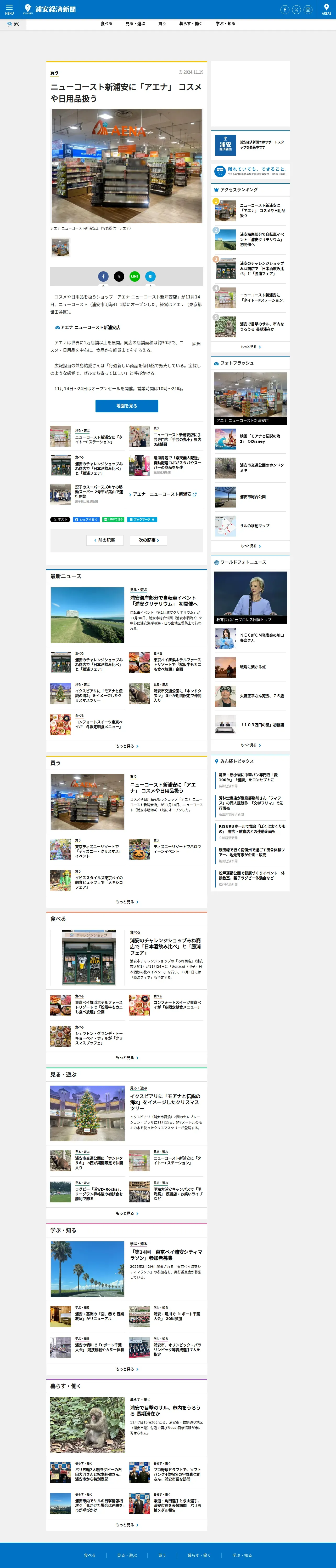Viewport: 336px width, 1568px height.
Task: Select 買う in the top navigation
Action: tap(162, 24)
